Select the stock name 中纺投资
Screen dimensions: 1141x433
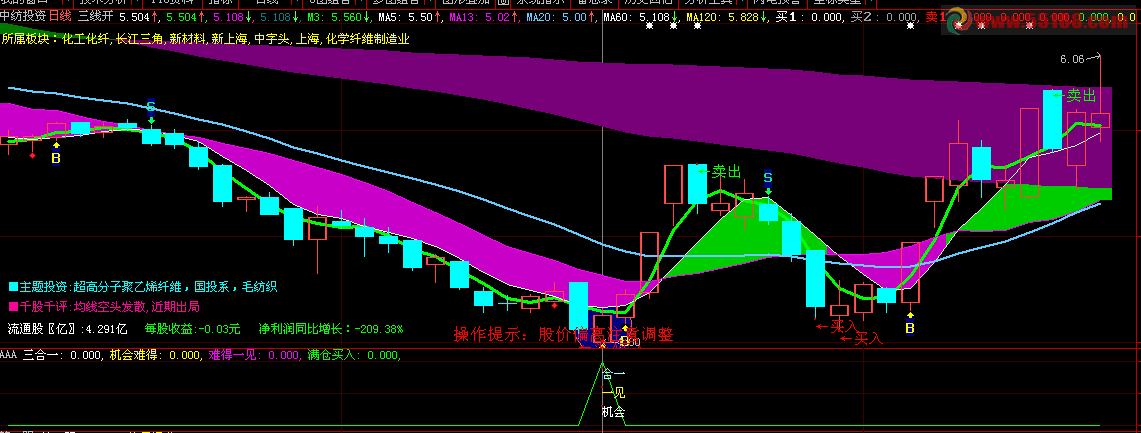tap(23, 16)
